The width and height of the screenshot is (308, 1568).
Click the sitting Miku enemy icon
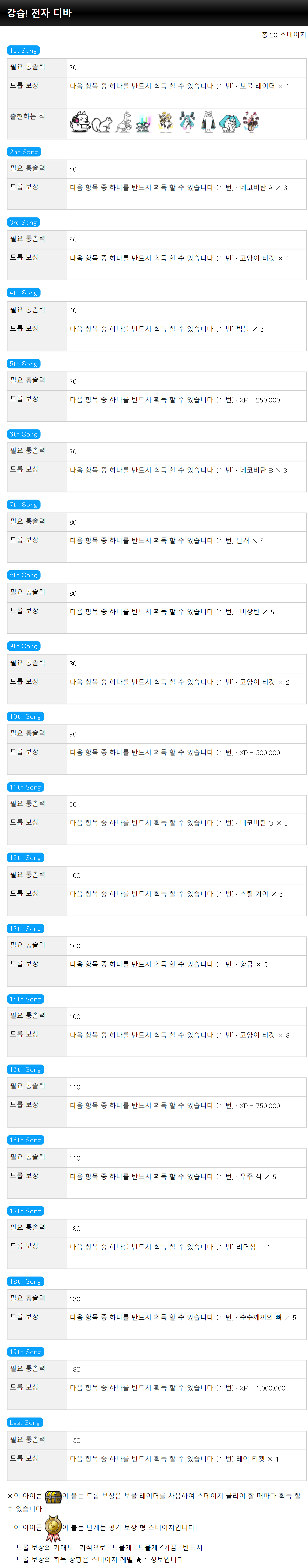click(x=229, y=123)
